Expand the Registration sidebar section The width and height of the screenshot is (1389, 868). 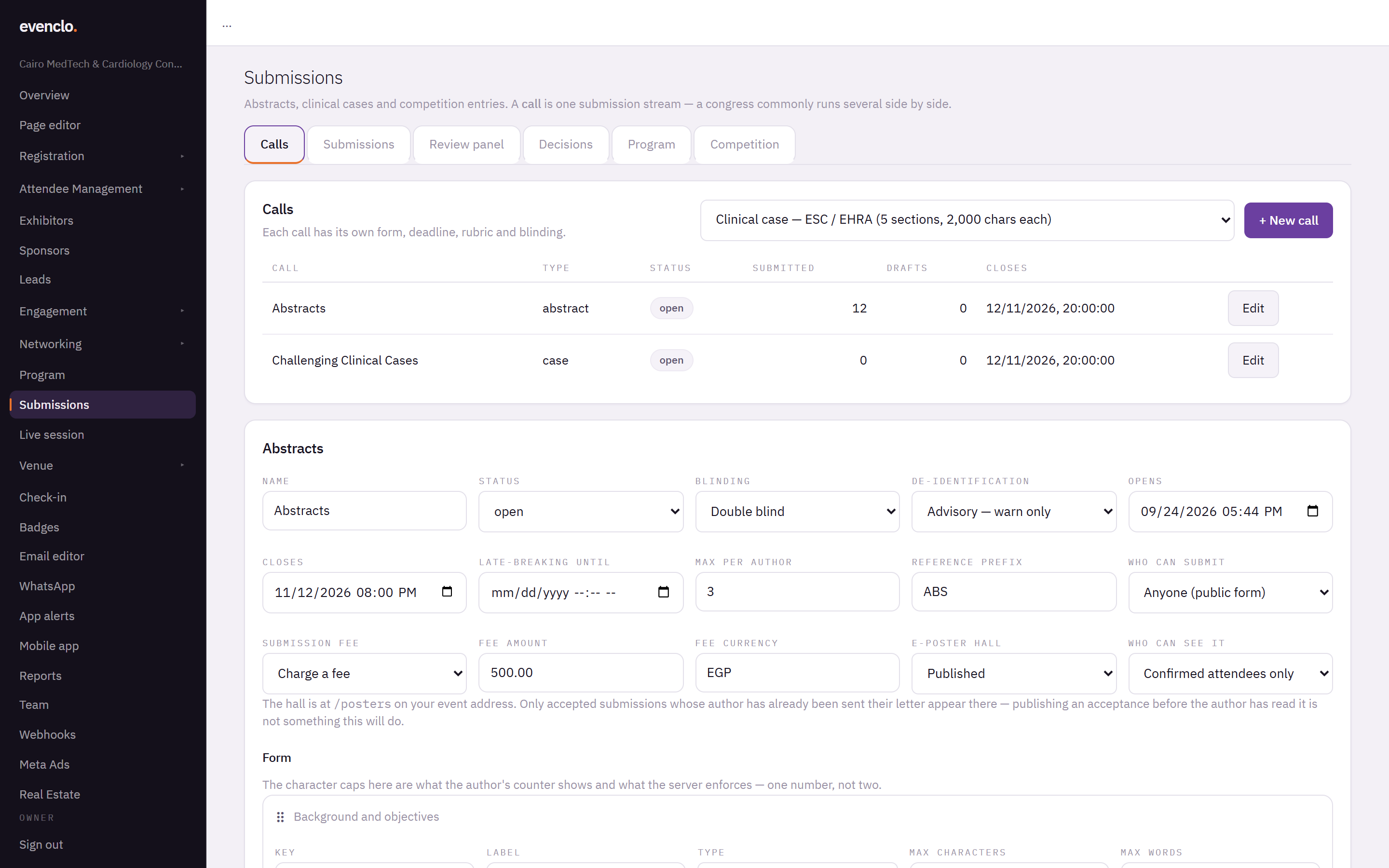pos(103,156)
